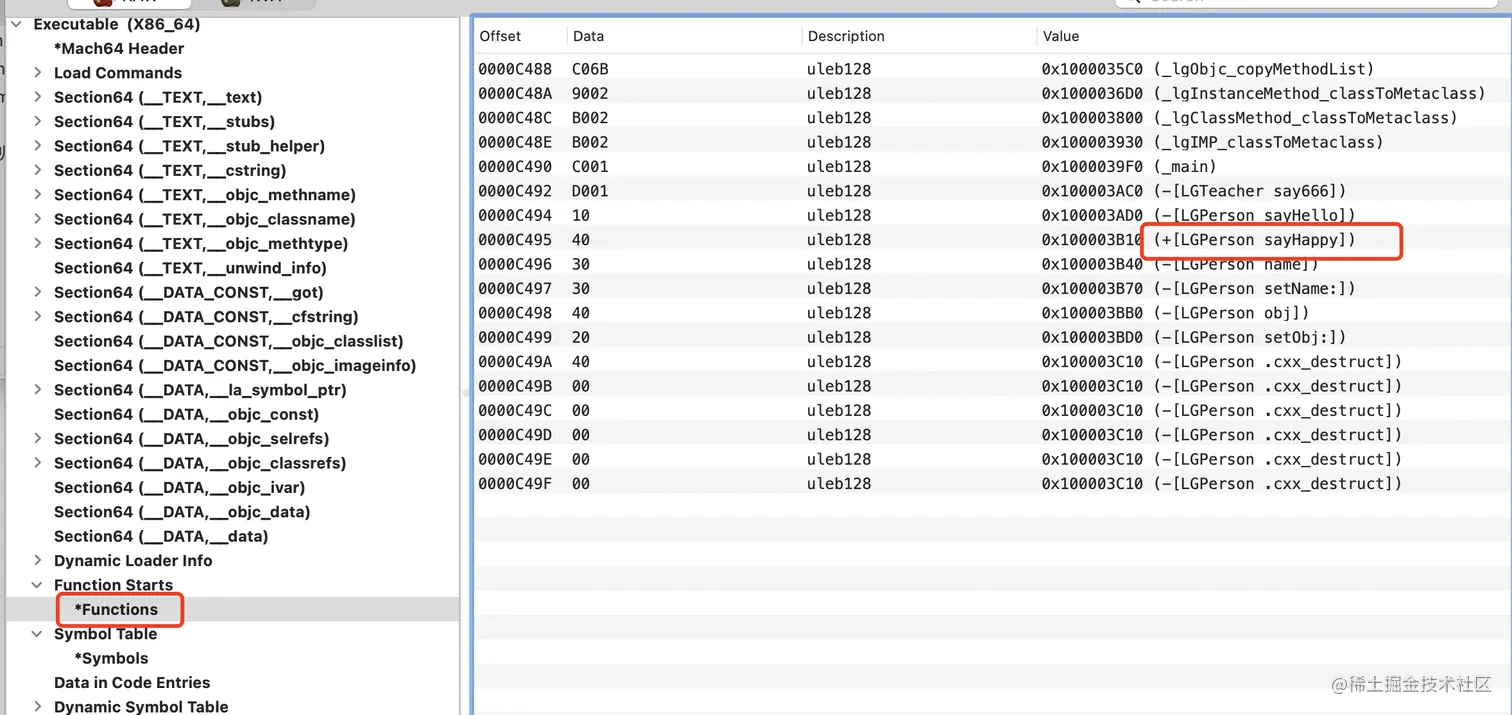This screenshot has height=715, width=1512.
Task: Select the _lgObjc_copyMethodList value
Action: [x=1208, y=69]
